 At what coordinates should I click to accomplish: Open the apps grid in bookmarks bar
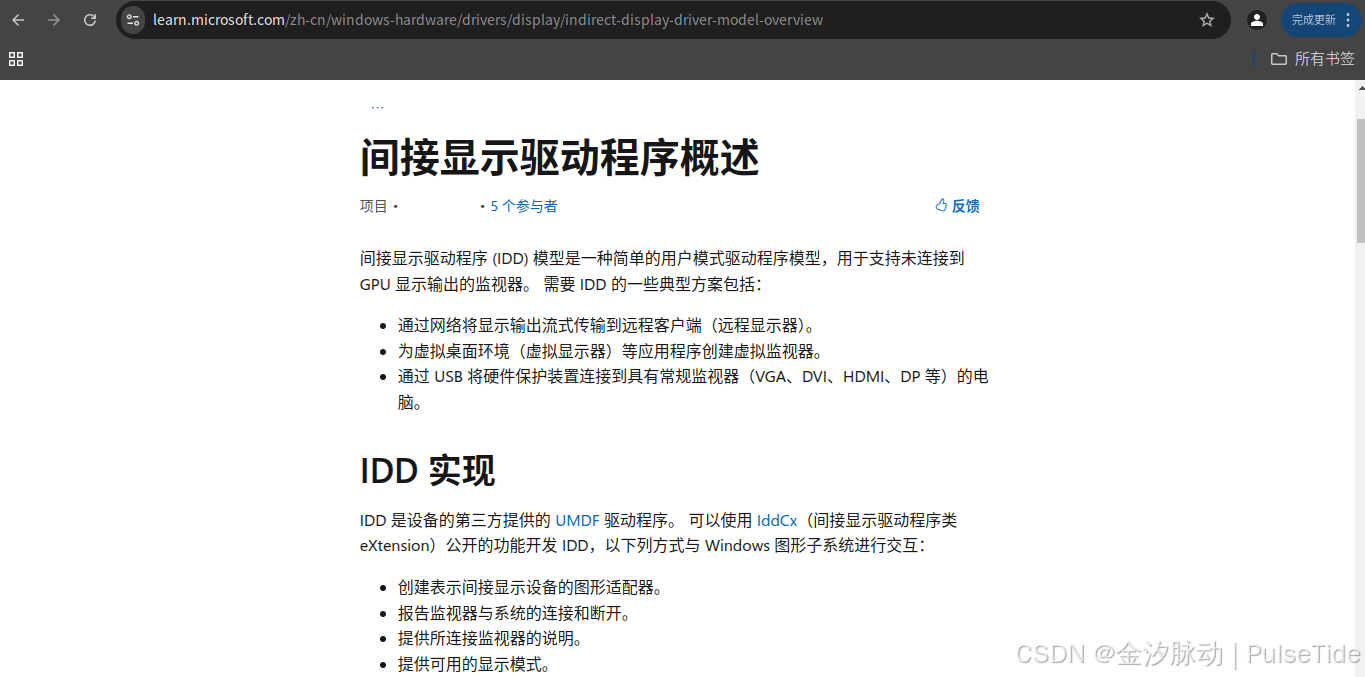16,59
